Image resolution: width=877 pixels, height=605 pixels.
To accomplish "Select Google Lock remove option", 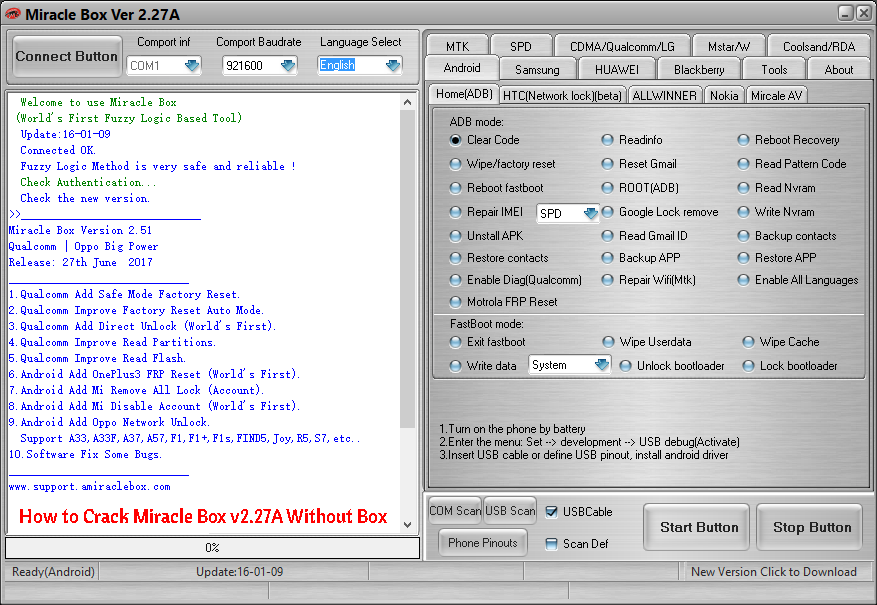I will tap(607, 212).
